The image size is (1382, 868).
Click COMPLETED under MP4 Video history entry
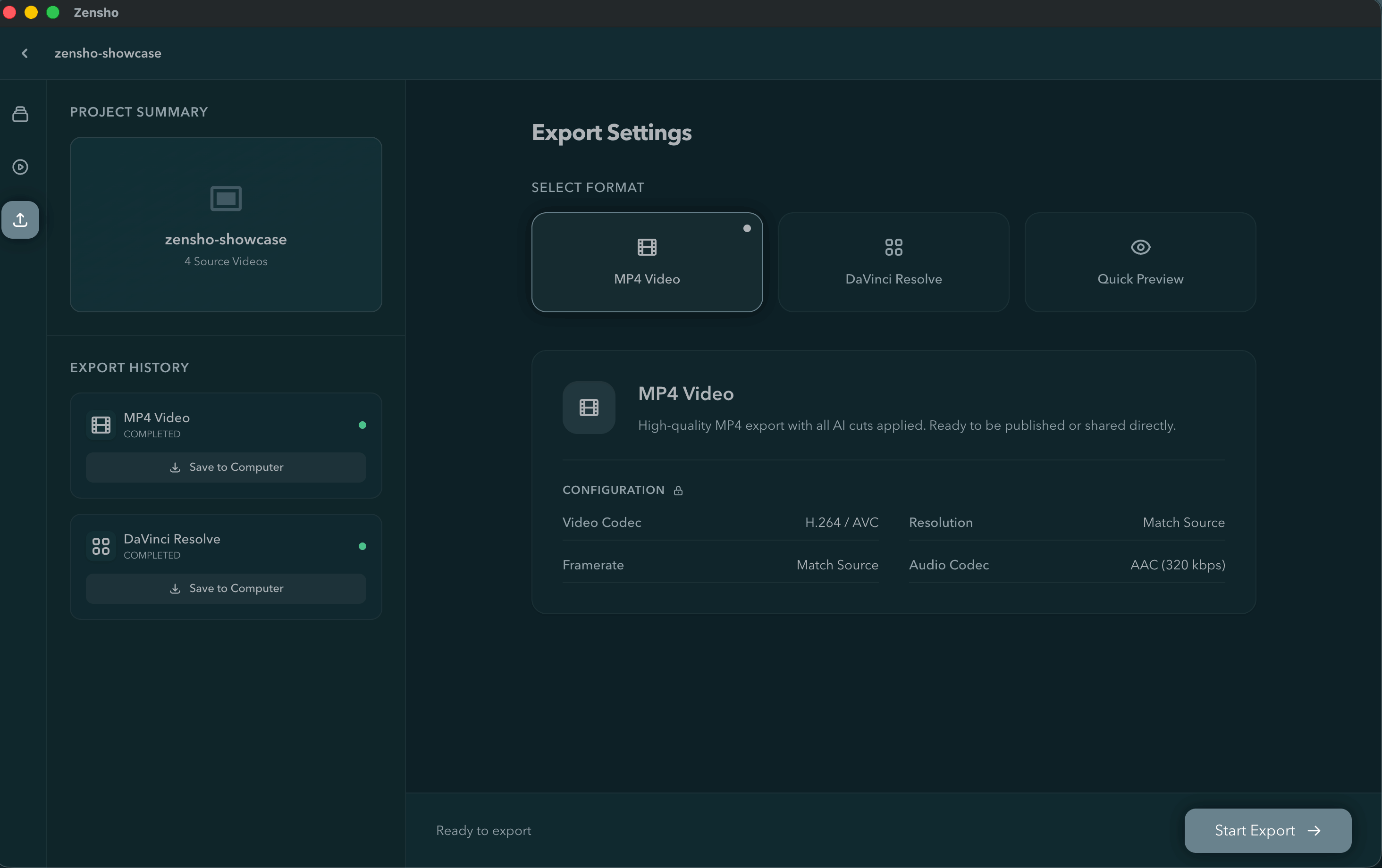pos(152,434)
